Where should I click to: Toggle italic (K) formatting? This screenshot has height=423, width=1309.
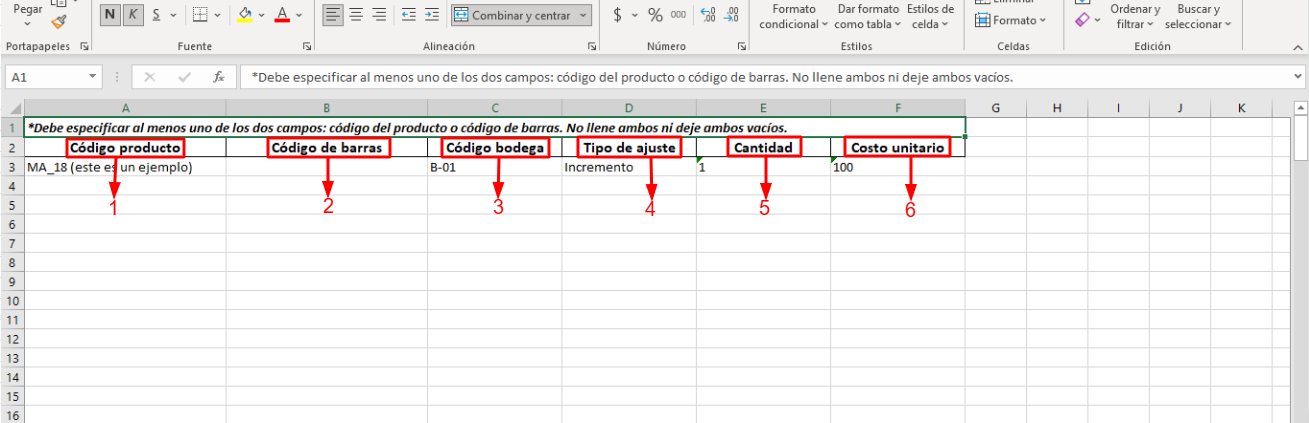(x=132, y=15)
